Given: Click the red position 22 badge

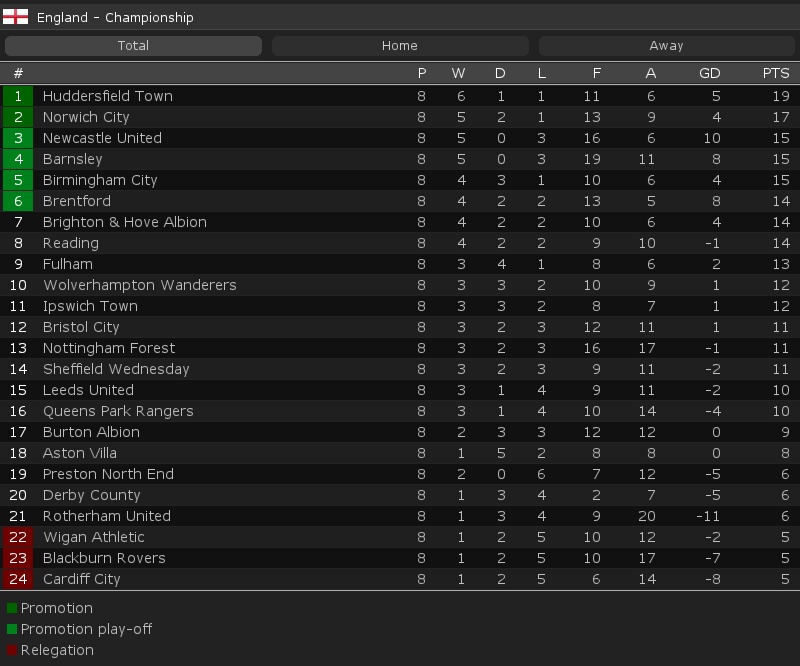Looking at the screenshot, I should [18, 537].
